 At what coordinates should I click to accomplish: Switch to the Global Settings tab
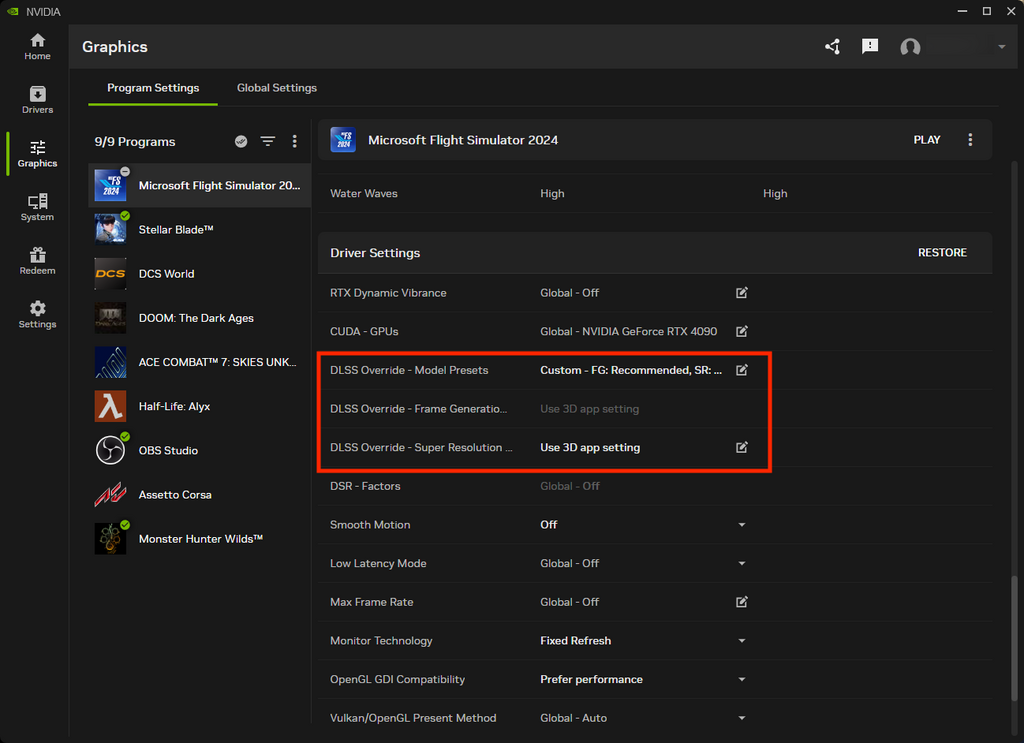(277, 88)
